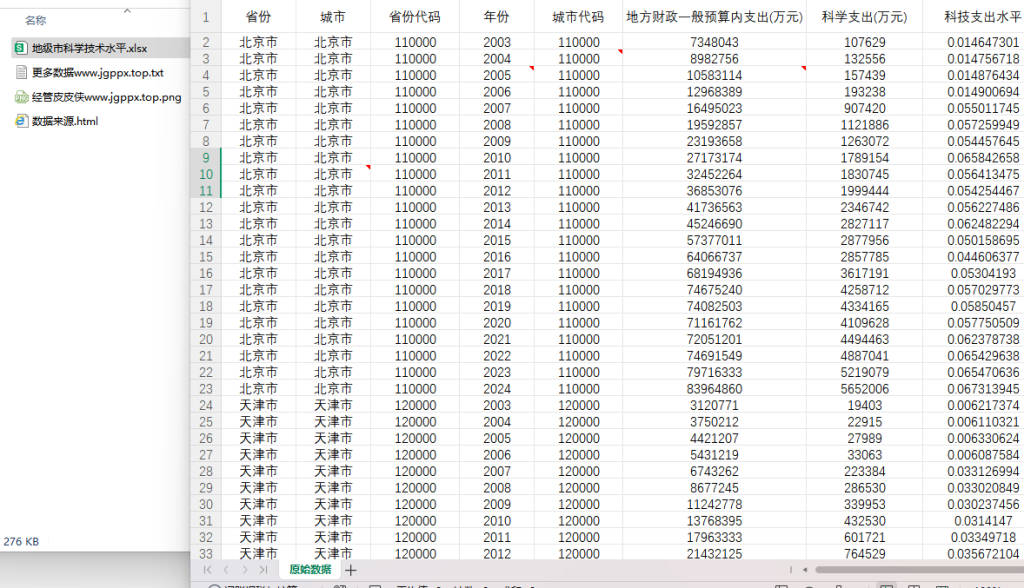Jump to the first sheet with the navigation arrow
Screen dimensions: 1024x588
pyautogui.click(x=208, y=570)
